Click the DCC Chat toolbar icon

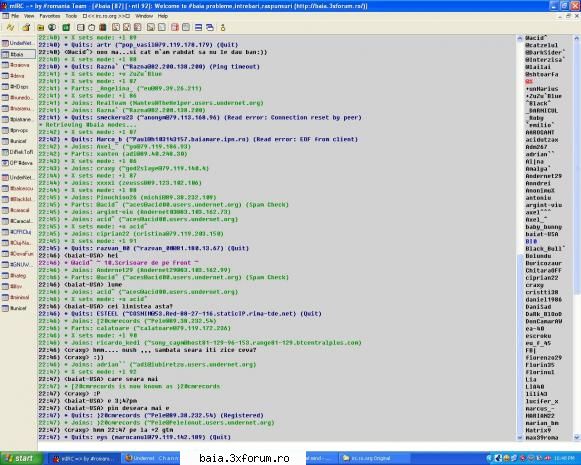127,27
